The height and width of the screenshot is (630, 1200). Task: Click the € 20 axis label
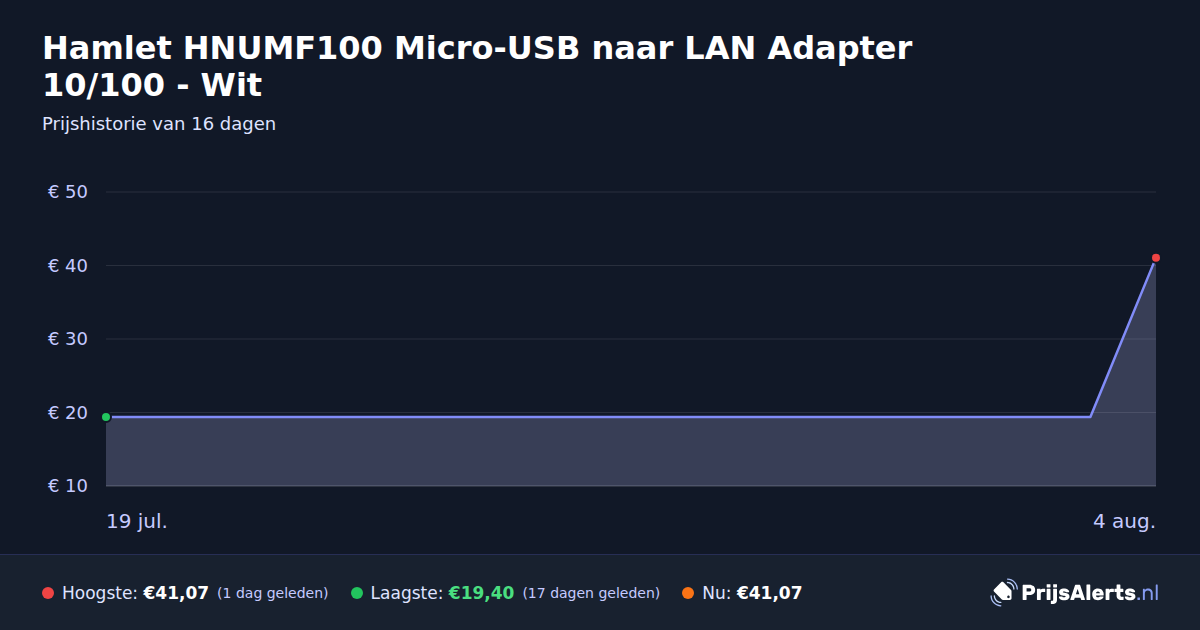click(68, 413)
